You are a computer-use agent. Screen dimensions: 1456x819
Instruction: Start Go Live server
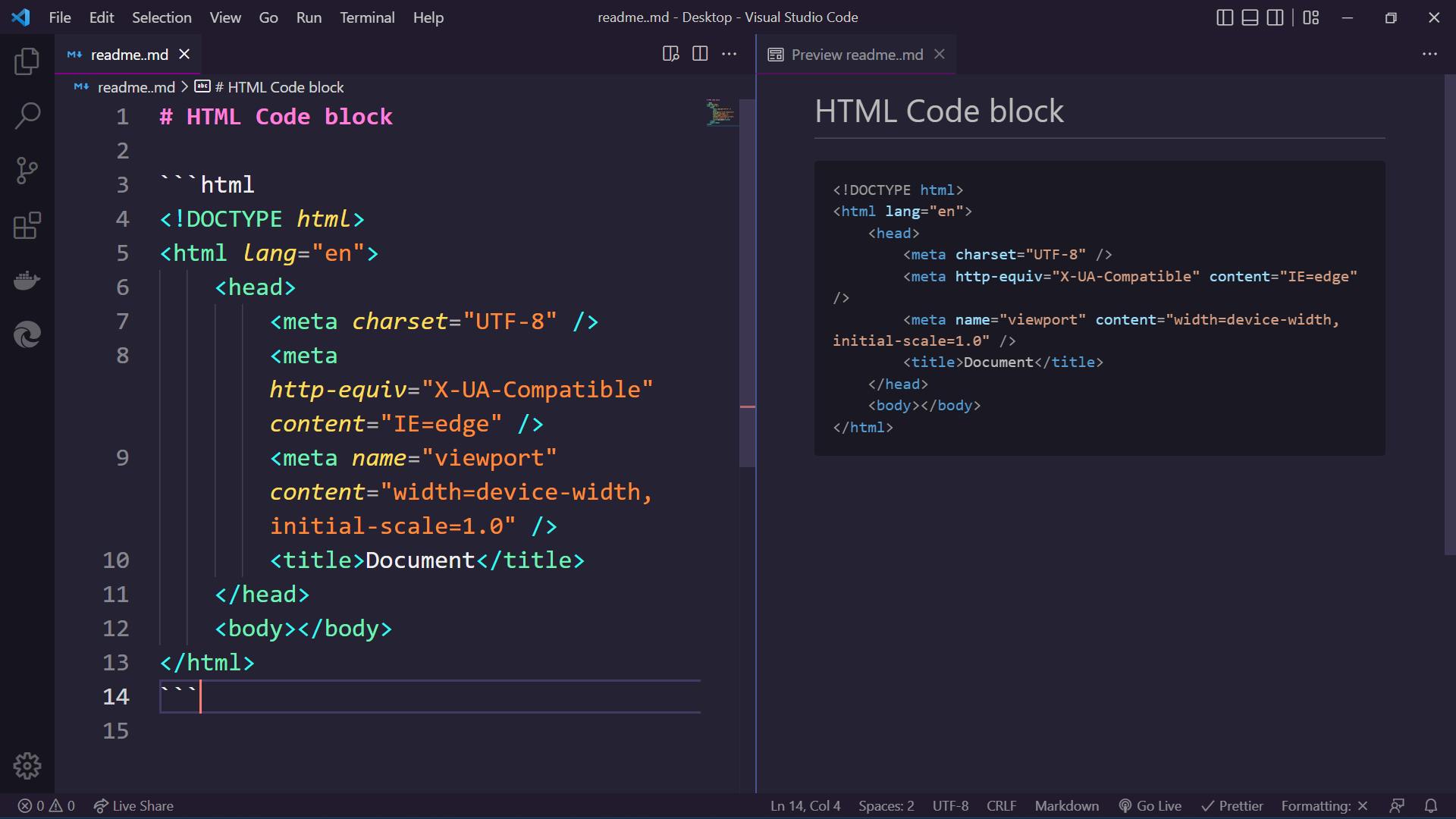(1150, 805)
